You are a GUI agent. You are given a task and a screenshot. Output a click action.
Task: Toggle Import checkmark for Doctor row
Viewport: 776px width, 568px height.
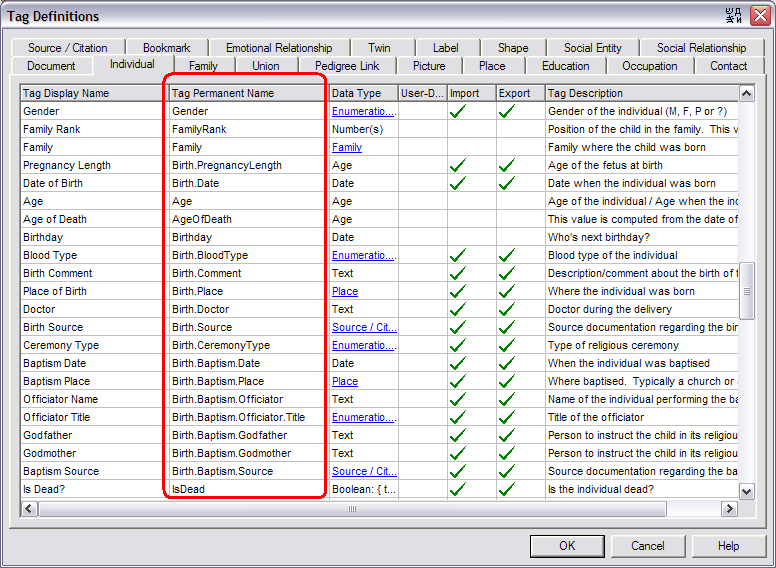[458, 309]
